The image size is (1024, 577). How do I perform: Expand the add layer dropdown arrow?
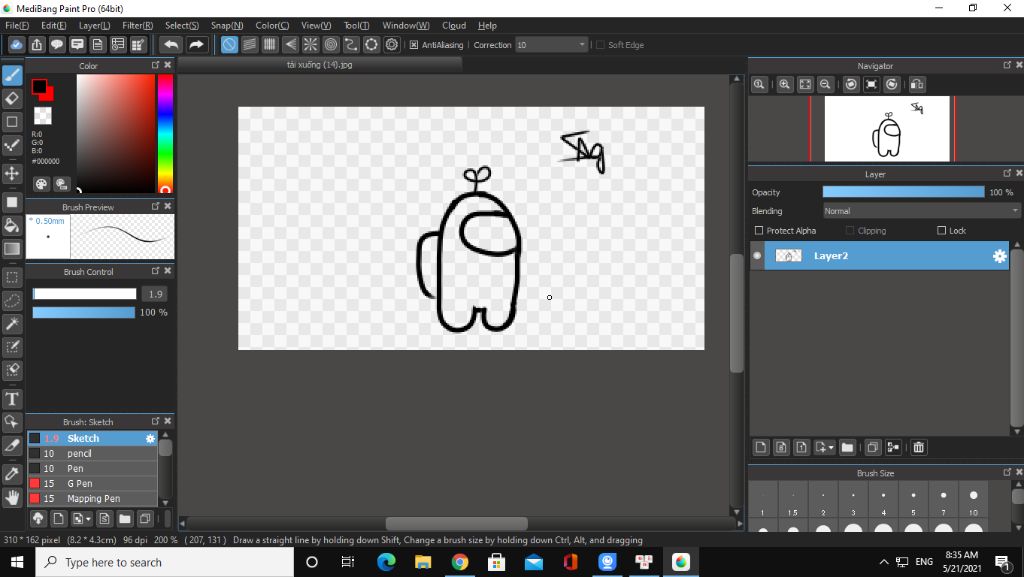[x=831, y=448]
